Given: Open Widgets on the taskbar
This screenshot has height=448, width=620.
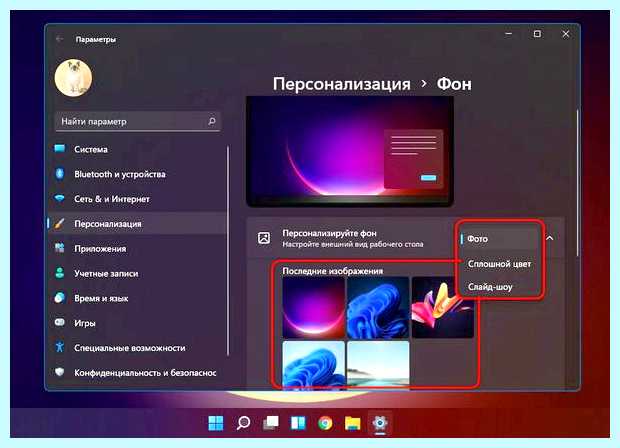Looking at the screenshot, I should (x=298, y=423).
